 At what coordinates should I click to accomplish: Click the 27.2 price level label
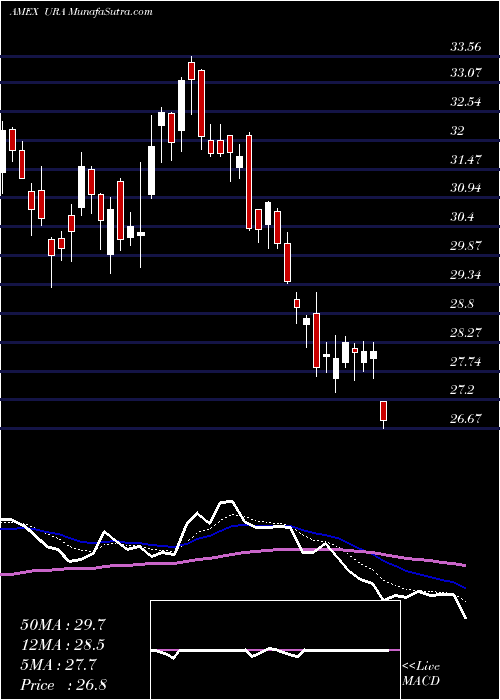pyautogui.click(x=462, y=390)
